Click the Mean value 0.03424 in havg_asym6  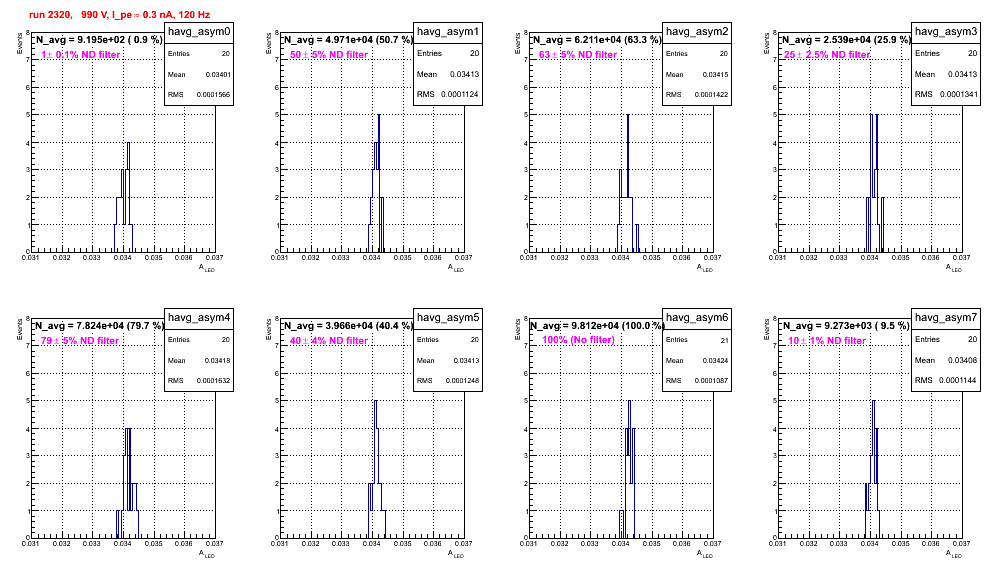(716, 360)
